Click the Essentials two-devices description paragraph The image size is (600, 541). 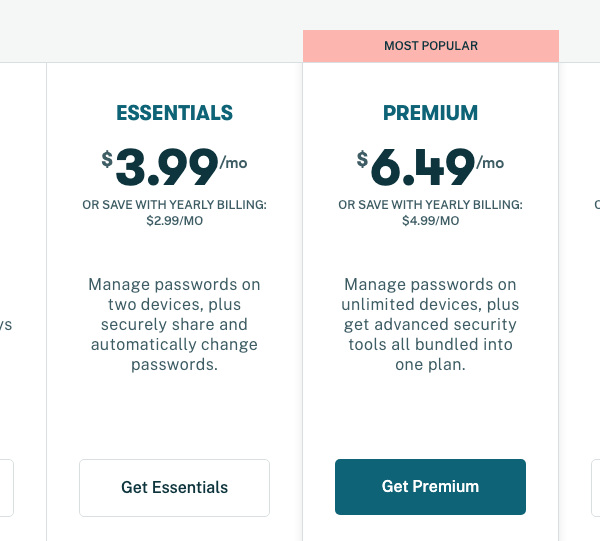pyautogui.click(x=174, y=325)
